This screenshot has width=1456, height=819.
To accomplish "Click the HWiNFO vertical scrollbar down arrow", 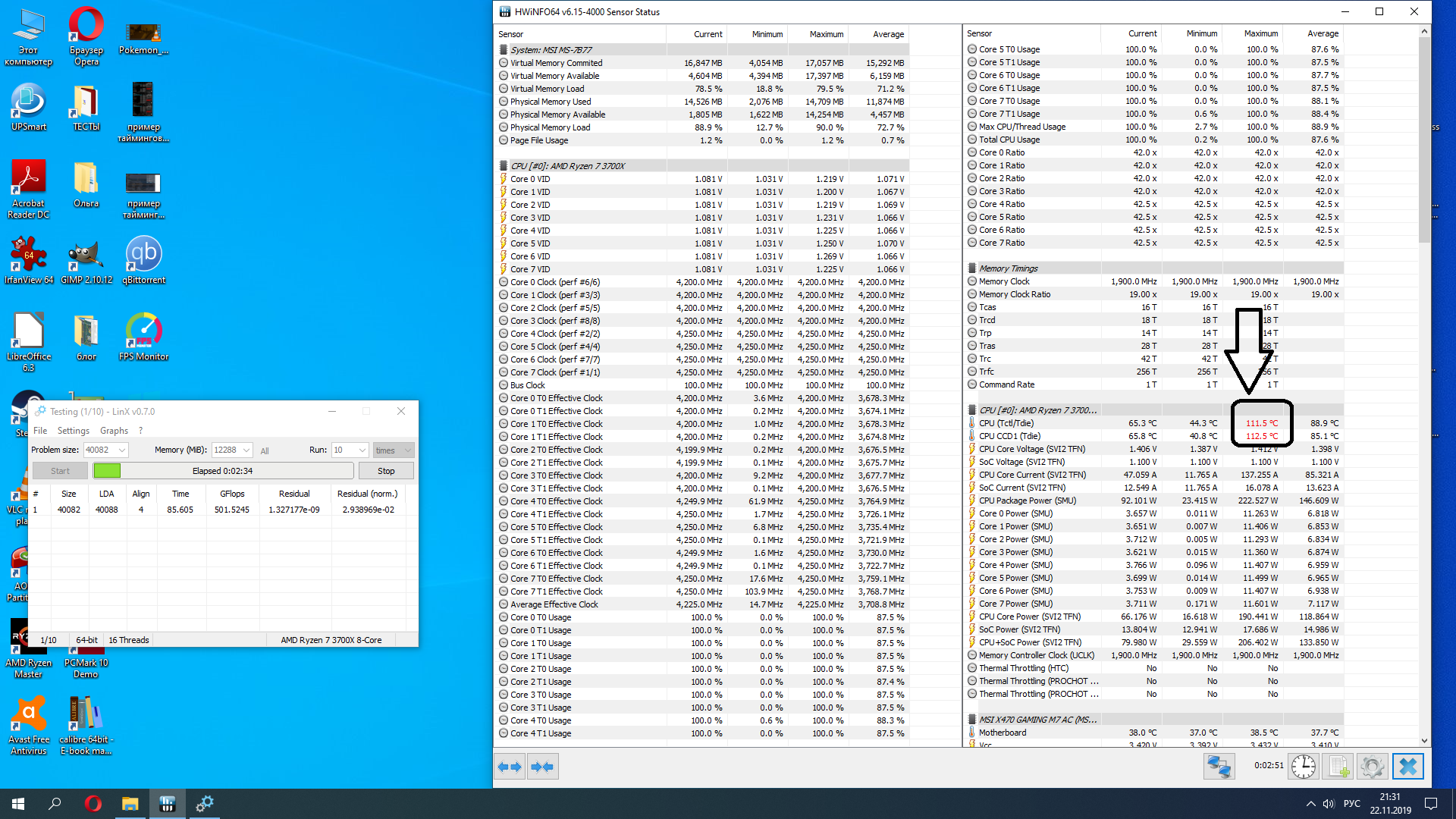I will pos(1424,741).
